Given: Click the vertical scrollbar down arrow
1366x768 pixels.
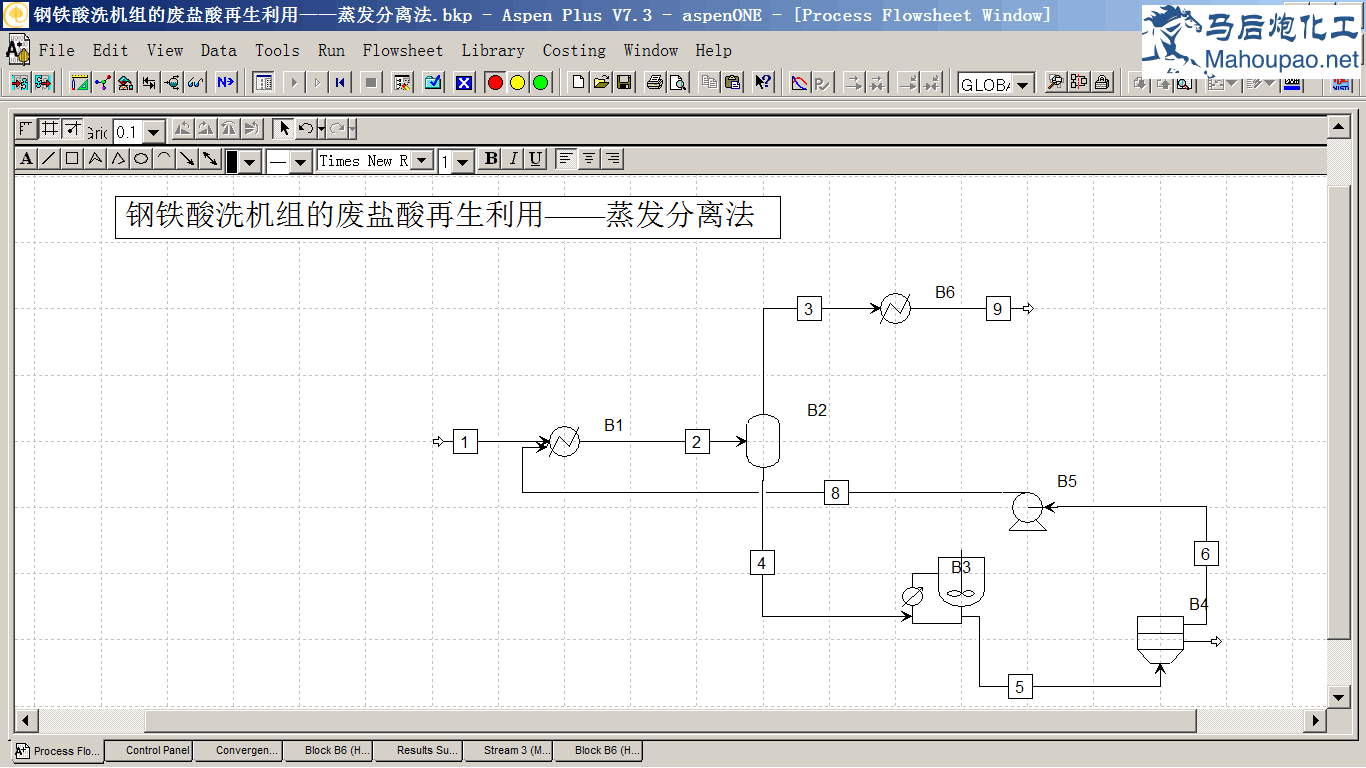Looking at the screenshot, I should 1338,696.
